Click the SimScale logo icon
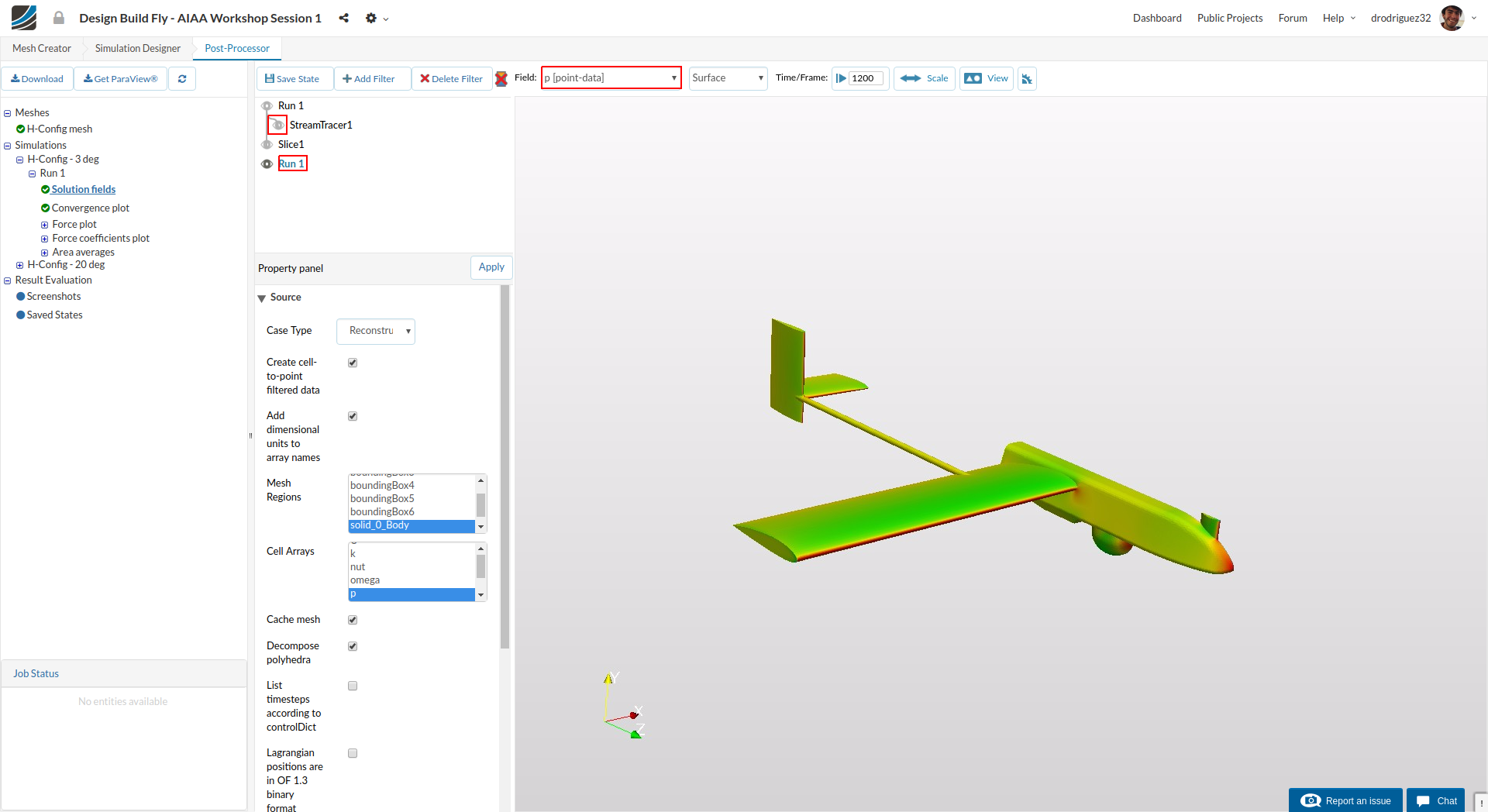 pos(24,18)
